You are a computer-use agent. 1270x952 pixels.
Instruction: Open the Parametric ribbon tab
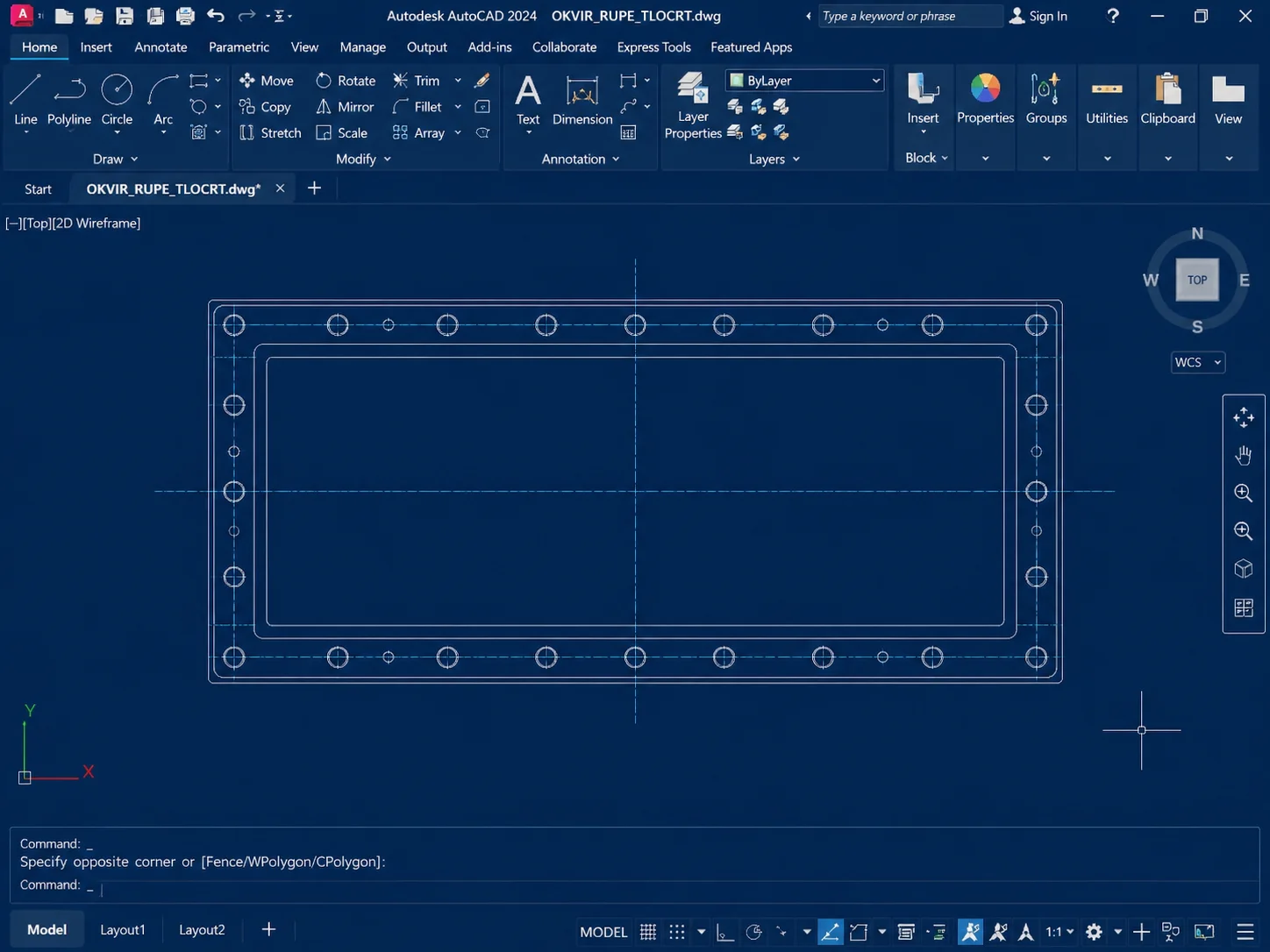pos(239,47)
